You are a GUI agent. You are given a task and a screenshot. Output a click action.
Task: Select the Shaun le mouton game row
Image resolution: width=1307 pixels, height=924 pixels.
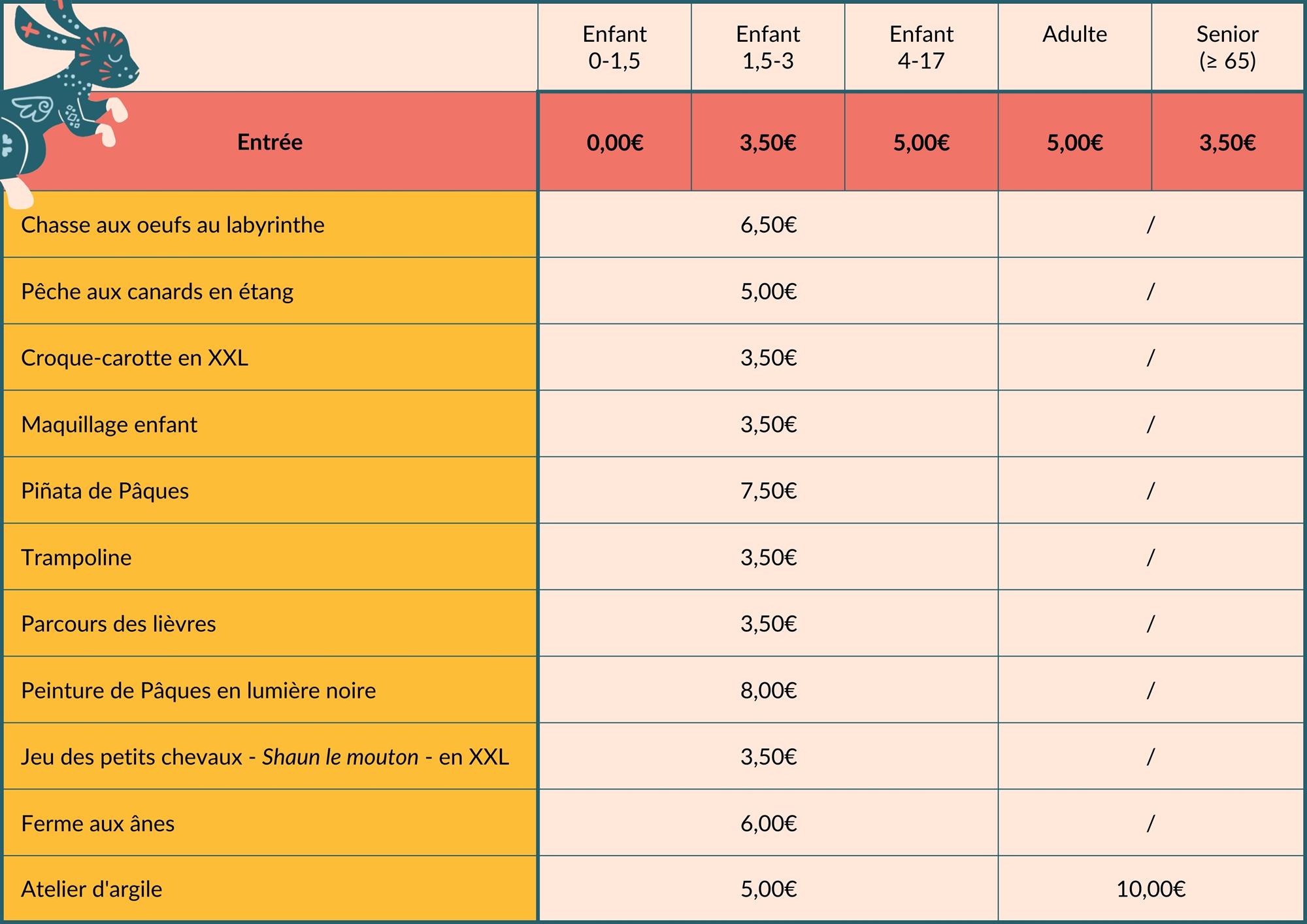265,757
